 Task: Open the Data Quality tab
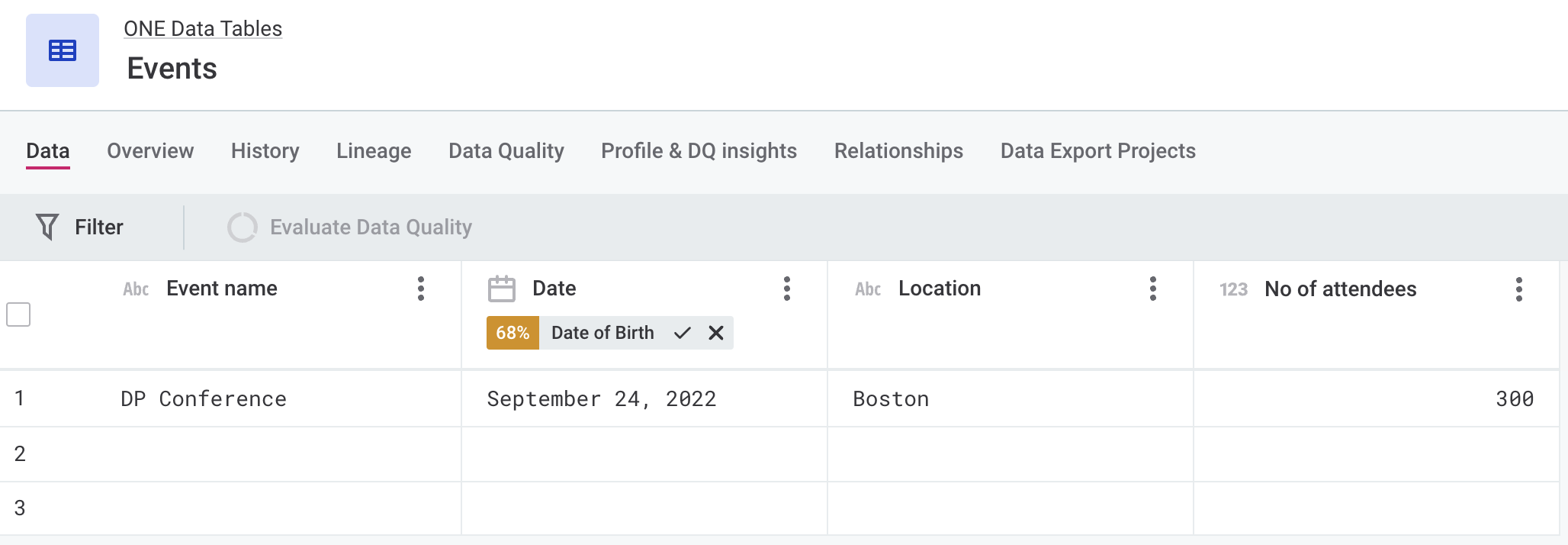click(x=506, y=151)
